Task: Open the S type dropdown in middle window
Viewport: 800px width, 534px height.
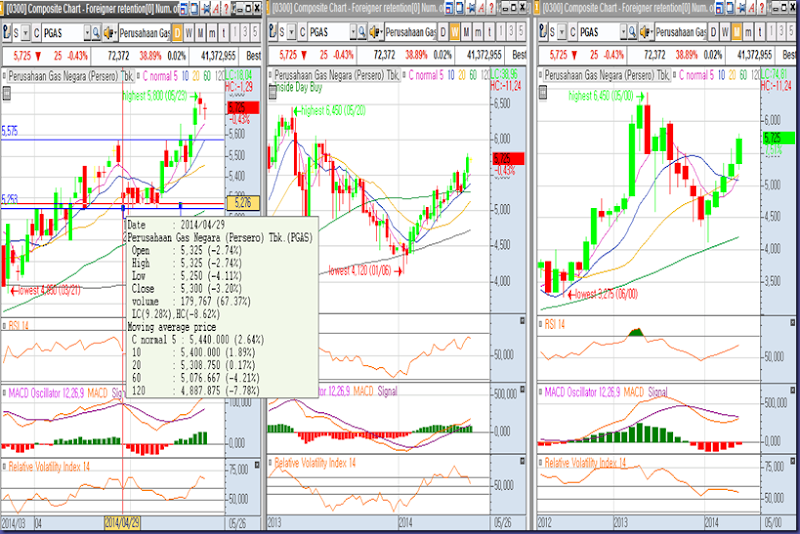Action: pyautogui.click(x=291, y=33)
